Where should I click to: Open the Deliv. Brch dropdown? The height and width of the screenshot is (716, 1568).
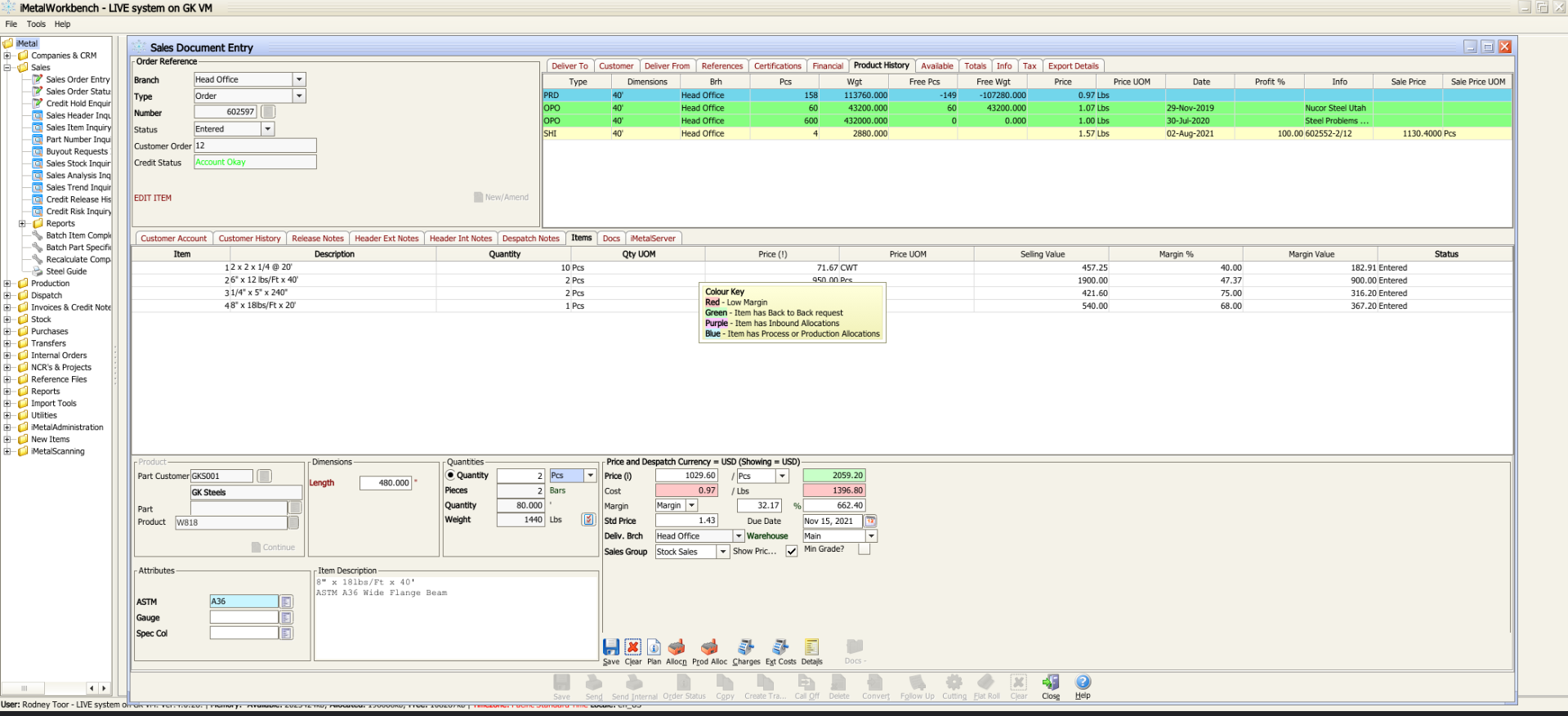coord(739,536)
